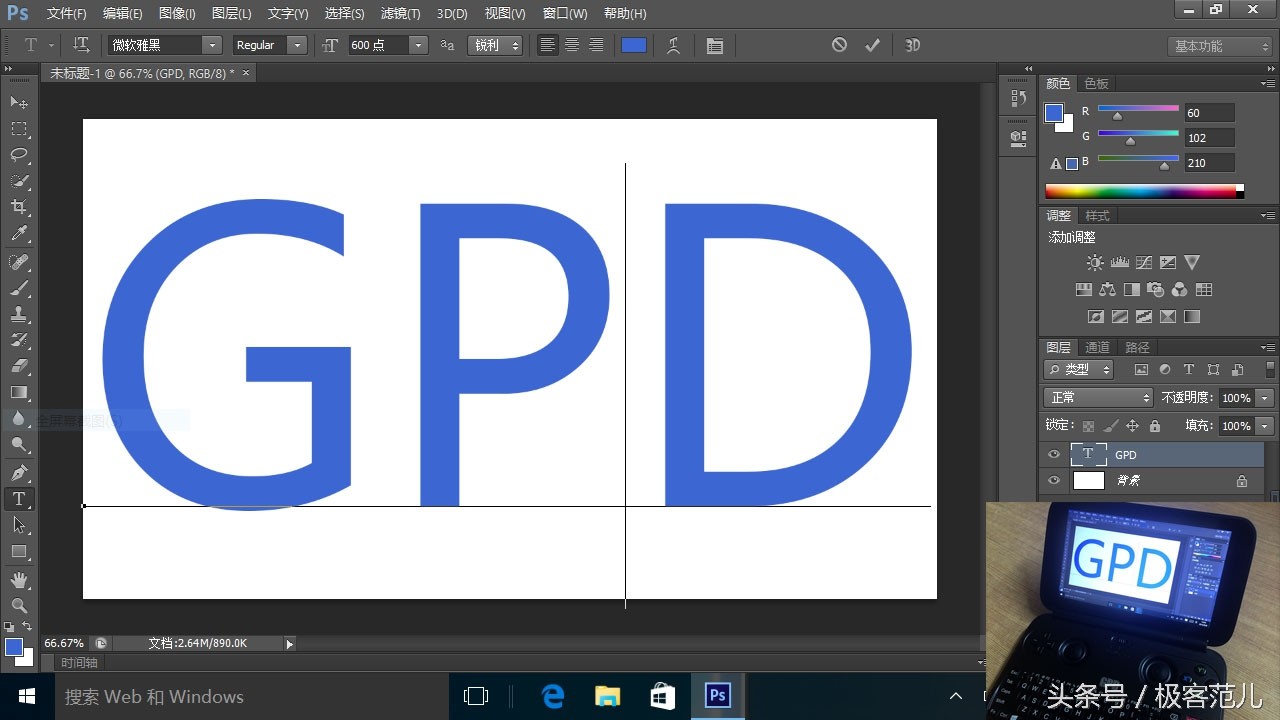Commit the text edit with checkmark

pos(872,45)
